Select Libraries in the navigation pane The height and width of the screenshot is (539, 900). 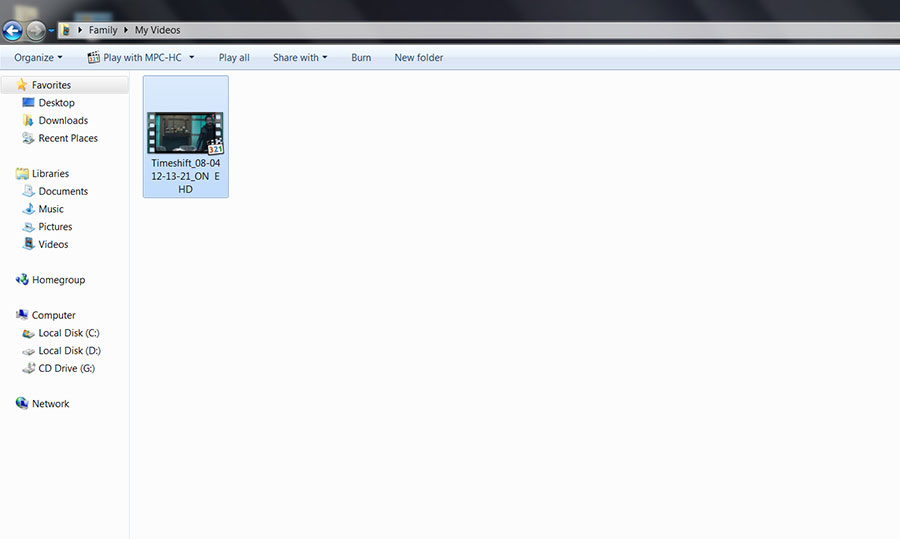pos(50,173)
